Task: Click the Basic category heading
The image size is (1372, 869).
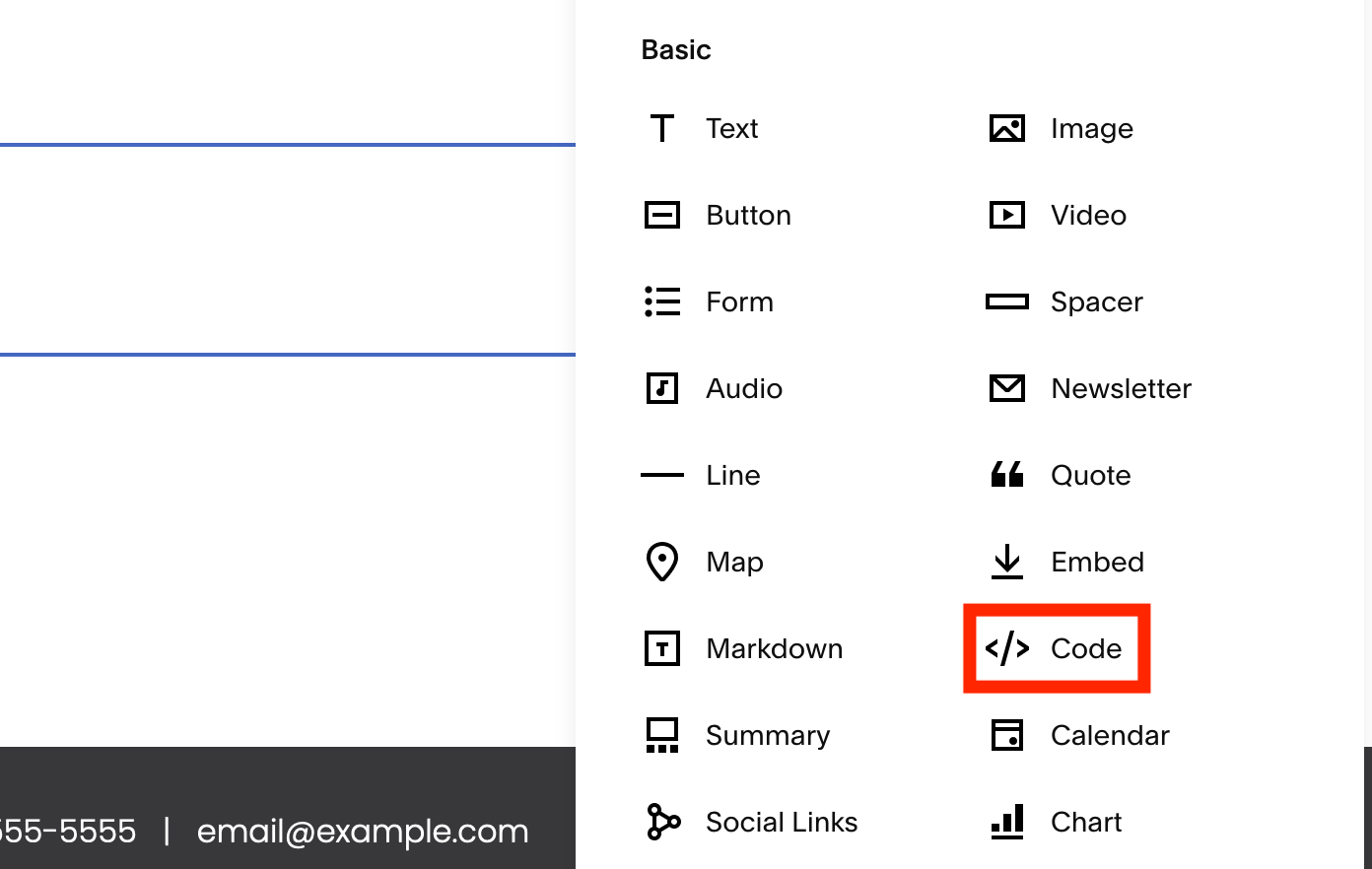Action: point(676,49)
